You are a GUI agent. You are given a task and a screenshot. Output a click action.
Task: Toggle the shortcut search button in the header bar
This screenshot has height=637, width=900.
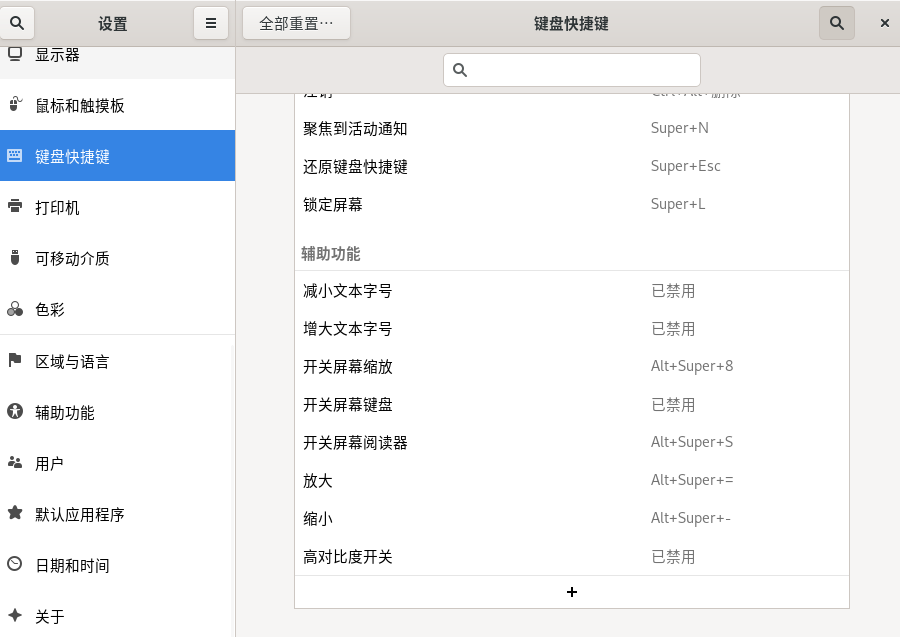point(836,23)
